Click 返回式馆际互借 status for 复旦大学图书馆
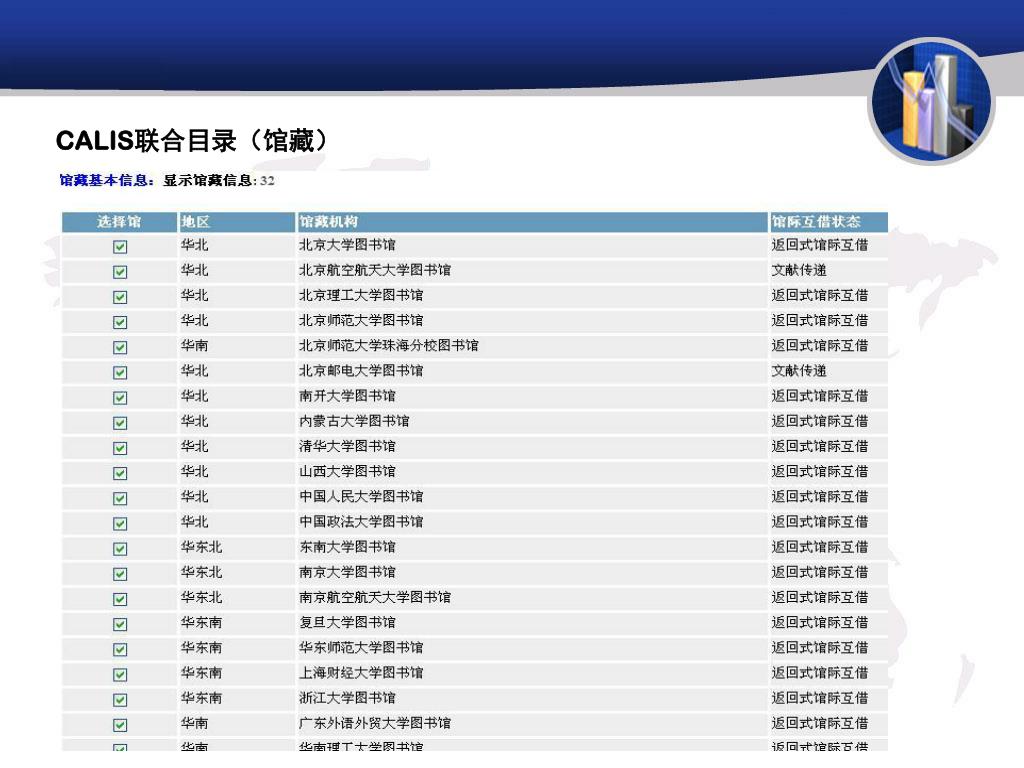 (820, 622)
